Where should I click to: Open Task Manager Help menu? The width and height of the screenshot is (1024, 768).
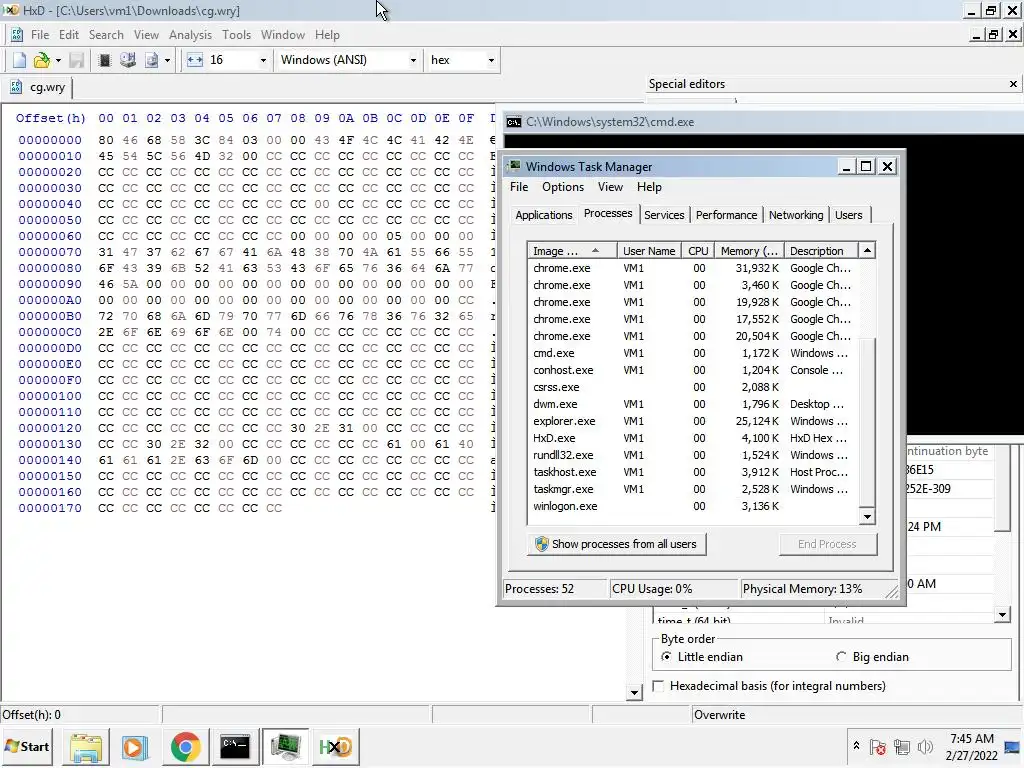click(649, 187)
